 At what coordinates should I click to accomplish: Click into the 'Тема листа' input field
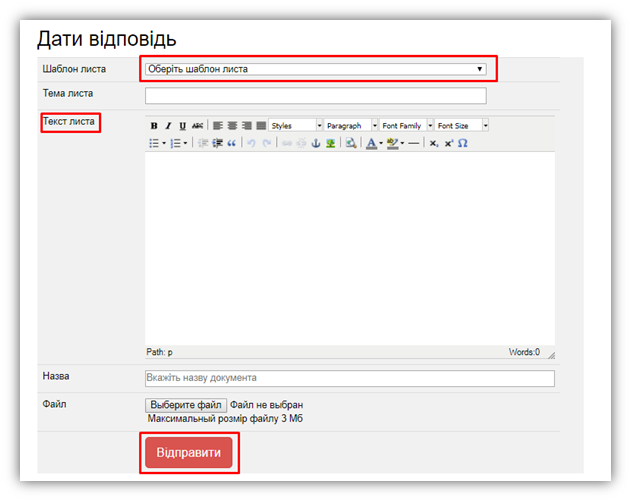point(316,96)
